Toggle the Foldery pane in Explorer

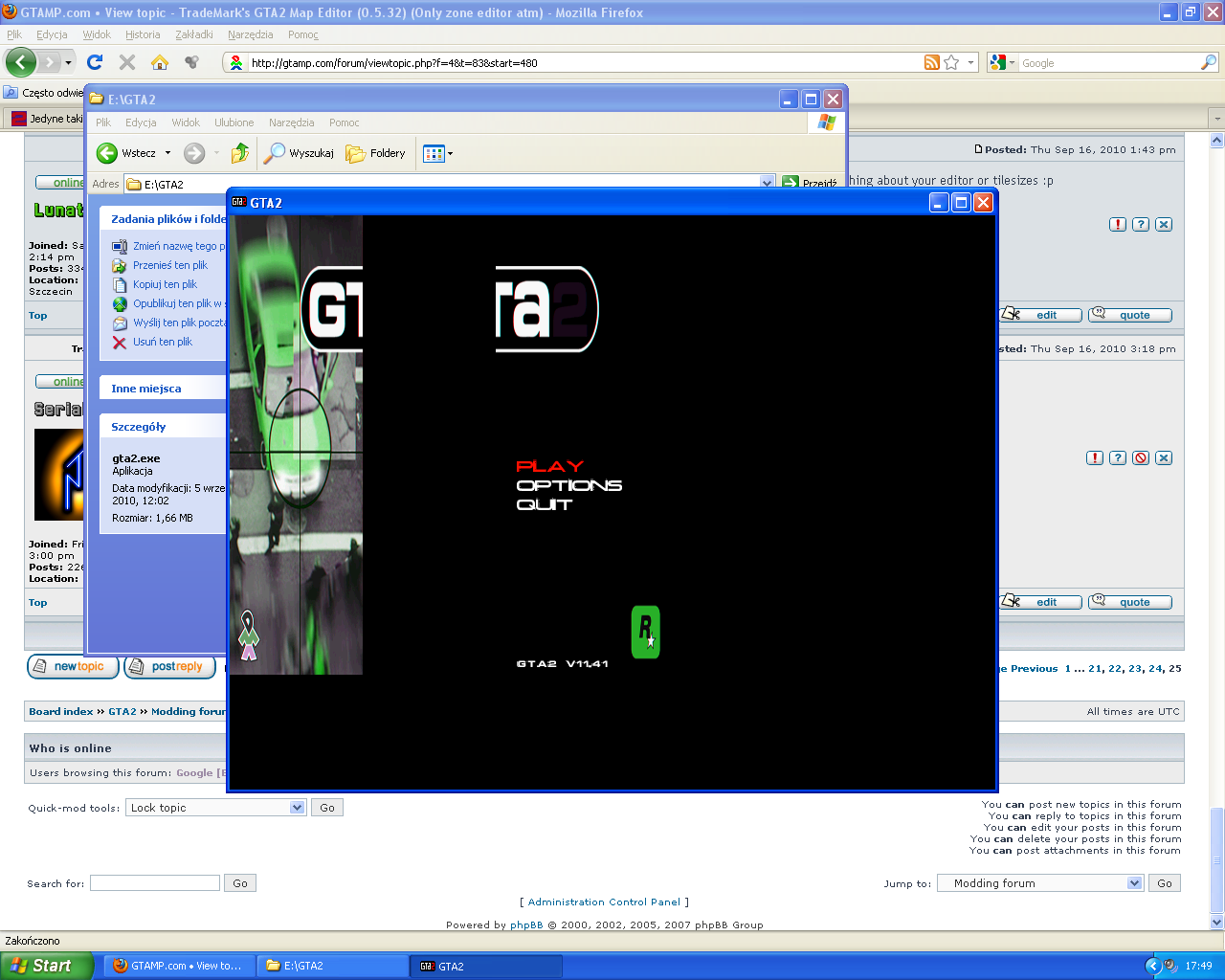coord(376,153)
